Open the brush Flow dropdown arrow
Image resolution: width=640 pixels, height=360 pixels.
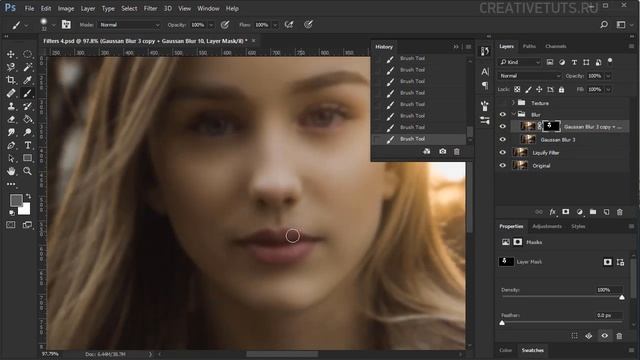tap(275, 25)
